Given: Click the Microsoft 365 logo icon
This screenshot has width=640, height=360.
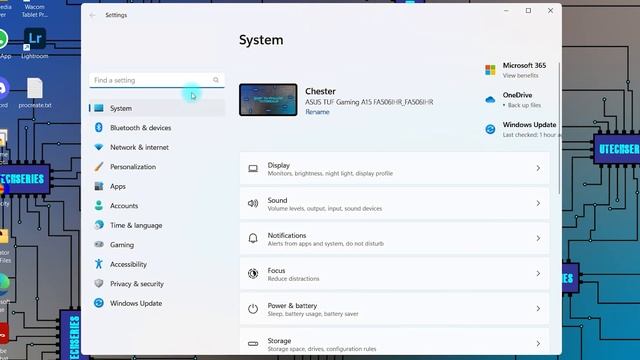Looking at the screenshot, I should click(x=490, y=70).
